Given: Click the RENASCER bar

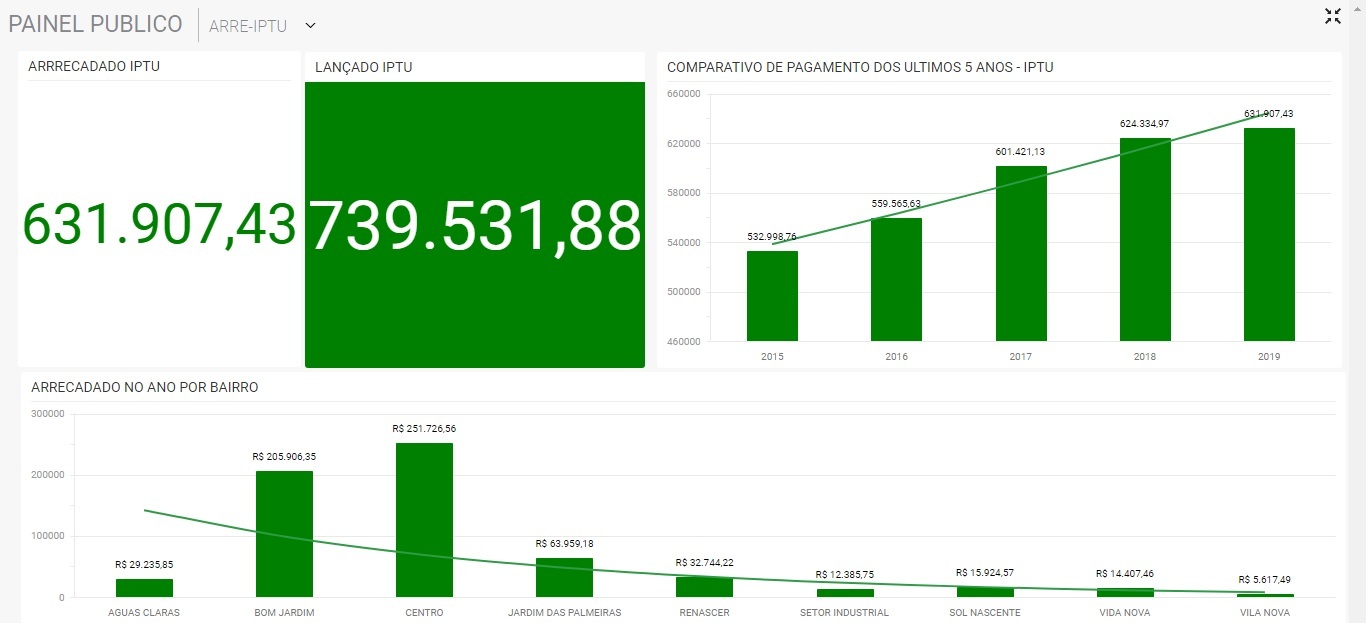Looking at the screenshot, I should pyautogui.click(x=704, y=587).
